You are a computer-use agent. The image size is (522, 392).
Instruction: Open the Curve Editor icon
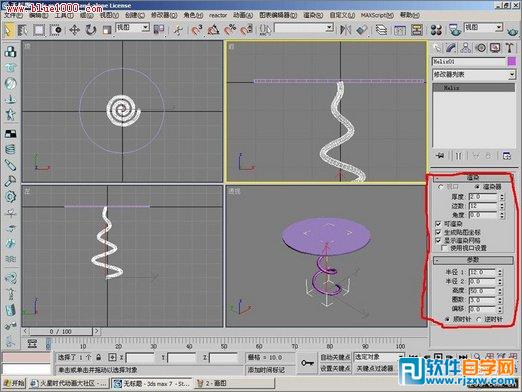400,30
